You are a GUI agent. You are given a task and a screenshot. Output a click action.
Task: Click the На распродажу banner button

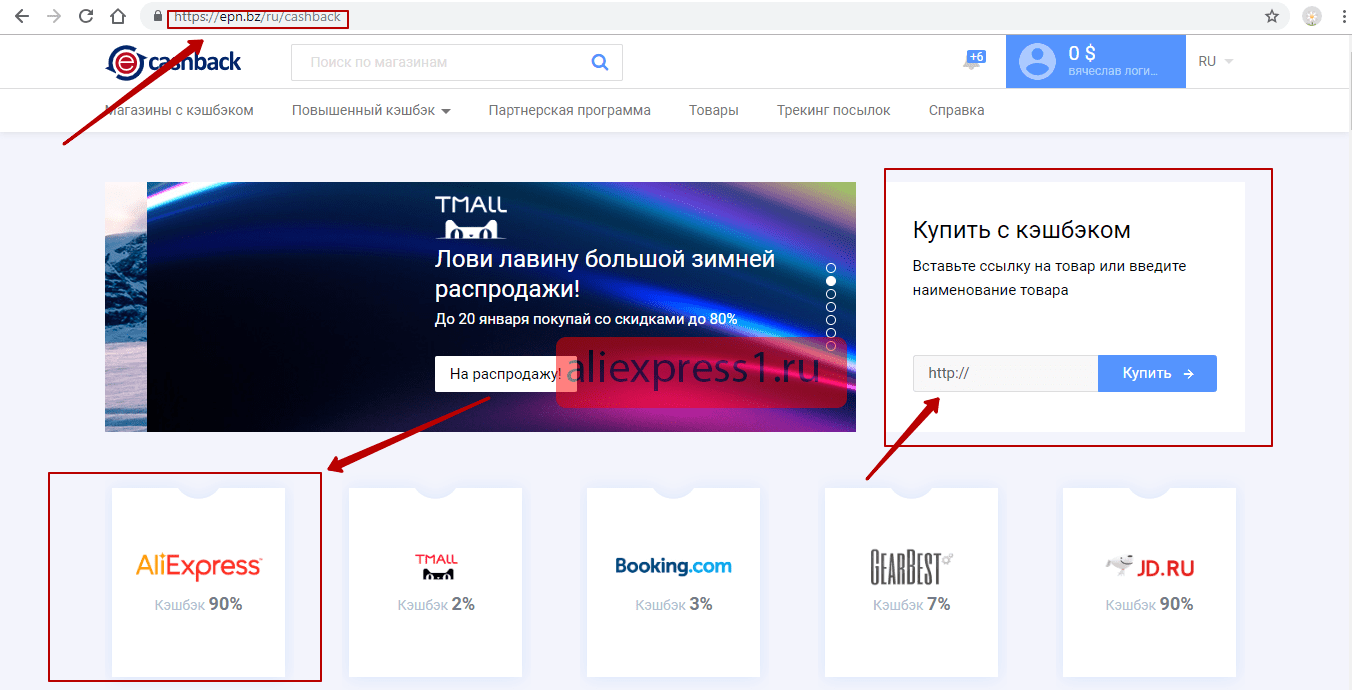506,374
